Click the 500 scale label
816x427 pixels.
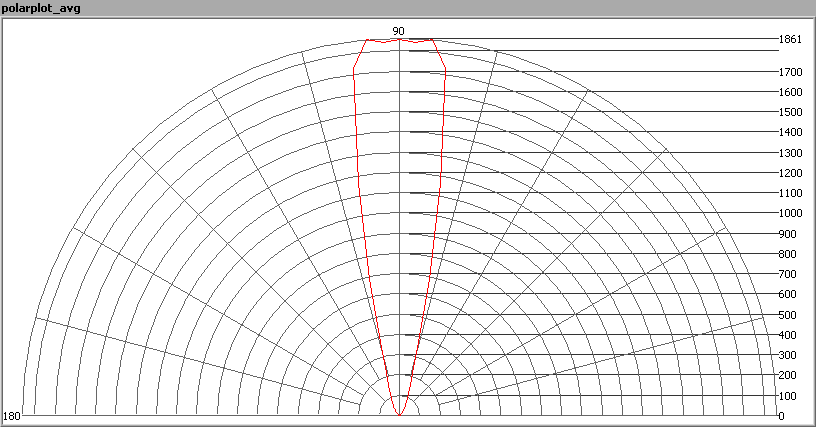point(788,315)
